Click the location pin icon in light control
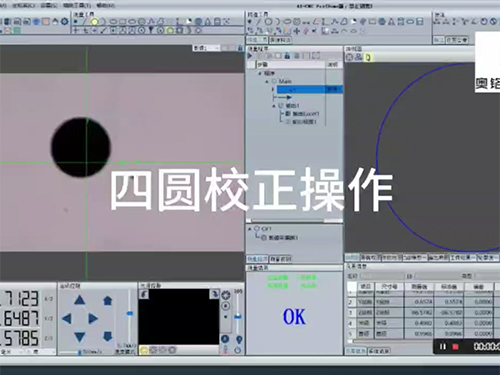The image size is (500, 375). click(x=239, y=340)
